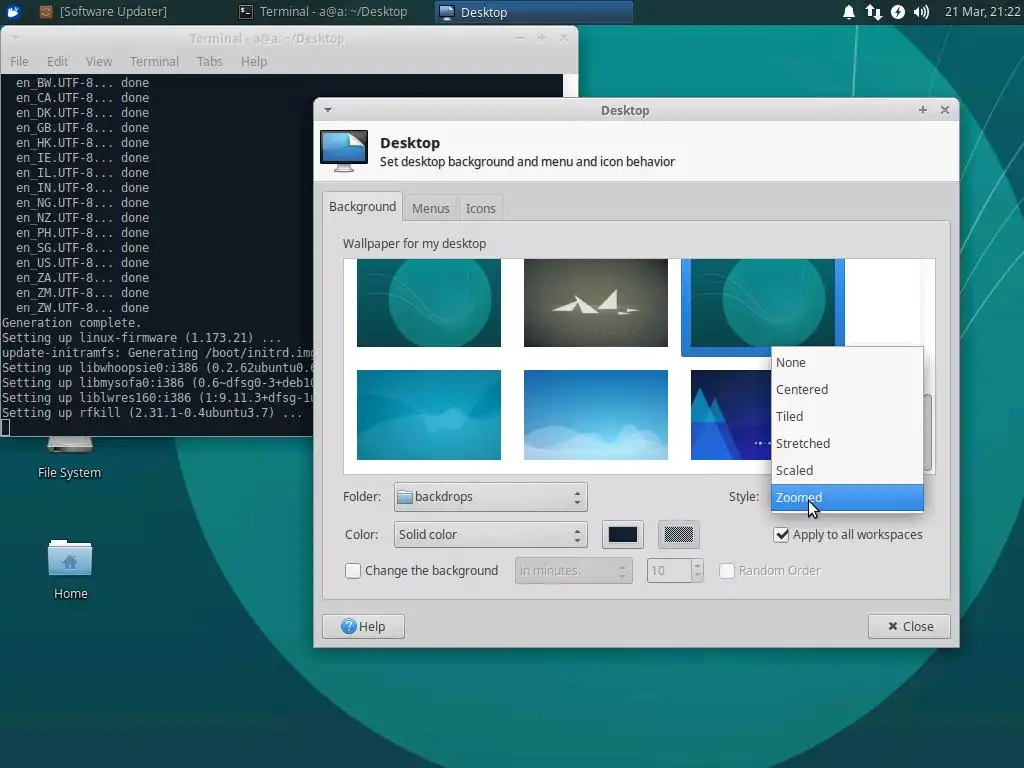Click the notification bell icon in the panel
The width and height of the screenshot is (1024, 768).
pos(848,12)
